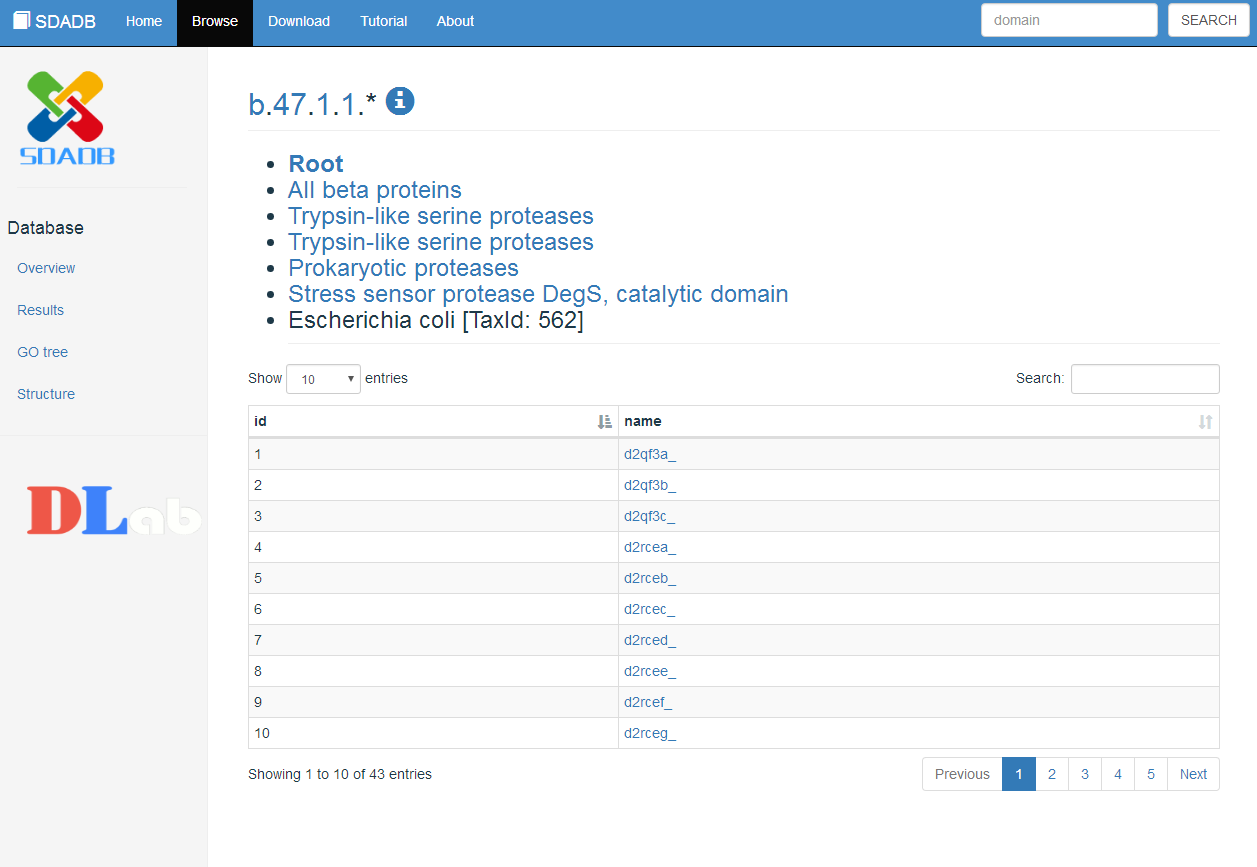Select pagination page 1
1257x867 pixels.
point(1019,774)
